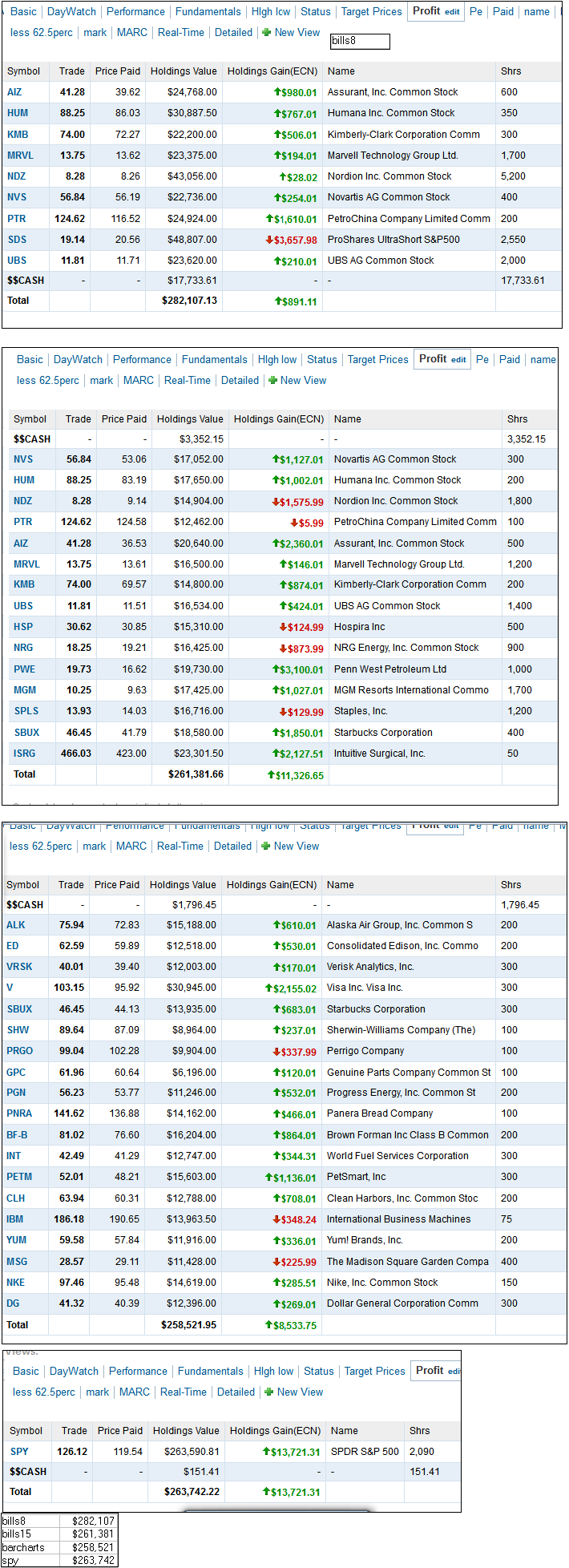
Task: Open CLH Clean Harbors symbol link
Action: pyautogui.click(x=15, y=1198)
